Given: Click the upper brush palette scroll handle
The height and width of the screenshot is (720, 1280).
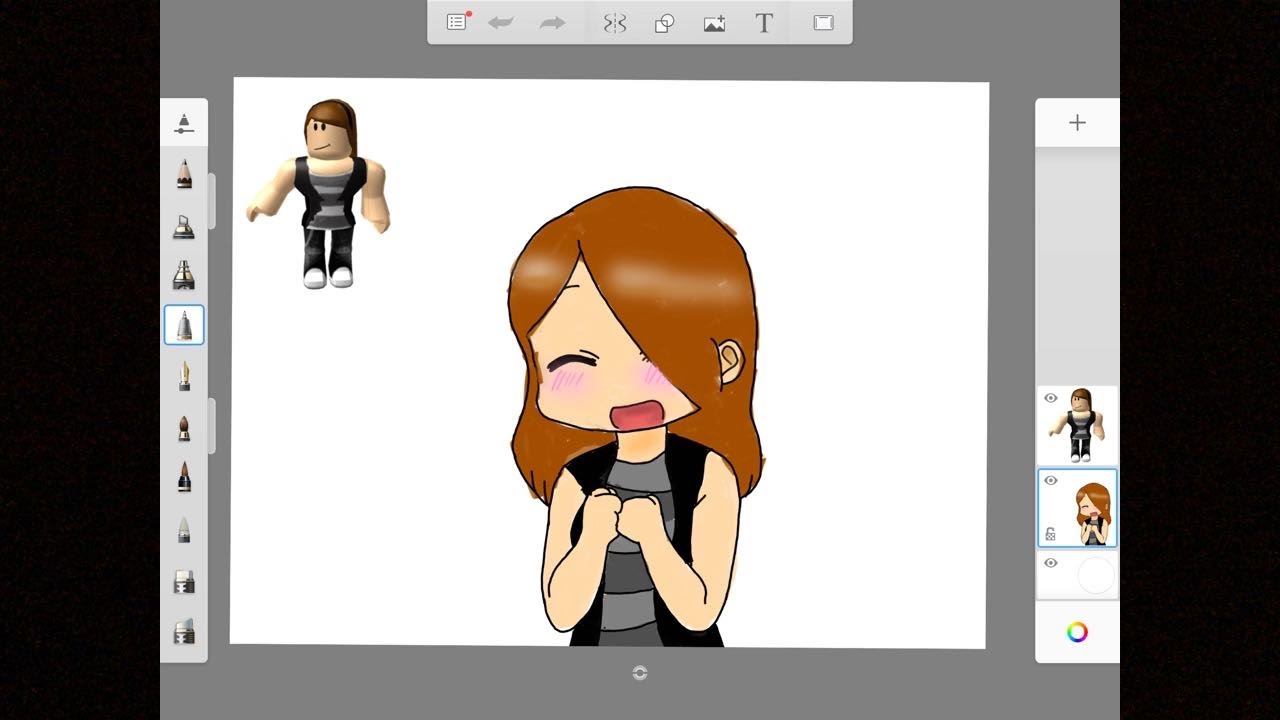Looking at the screenshot, I should pyautogui.click(x=211, y=201).
